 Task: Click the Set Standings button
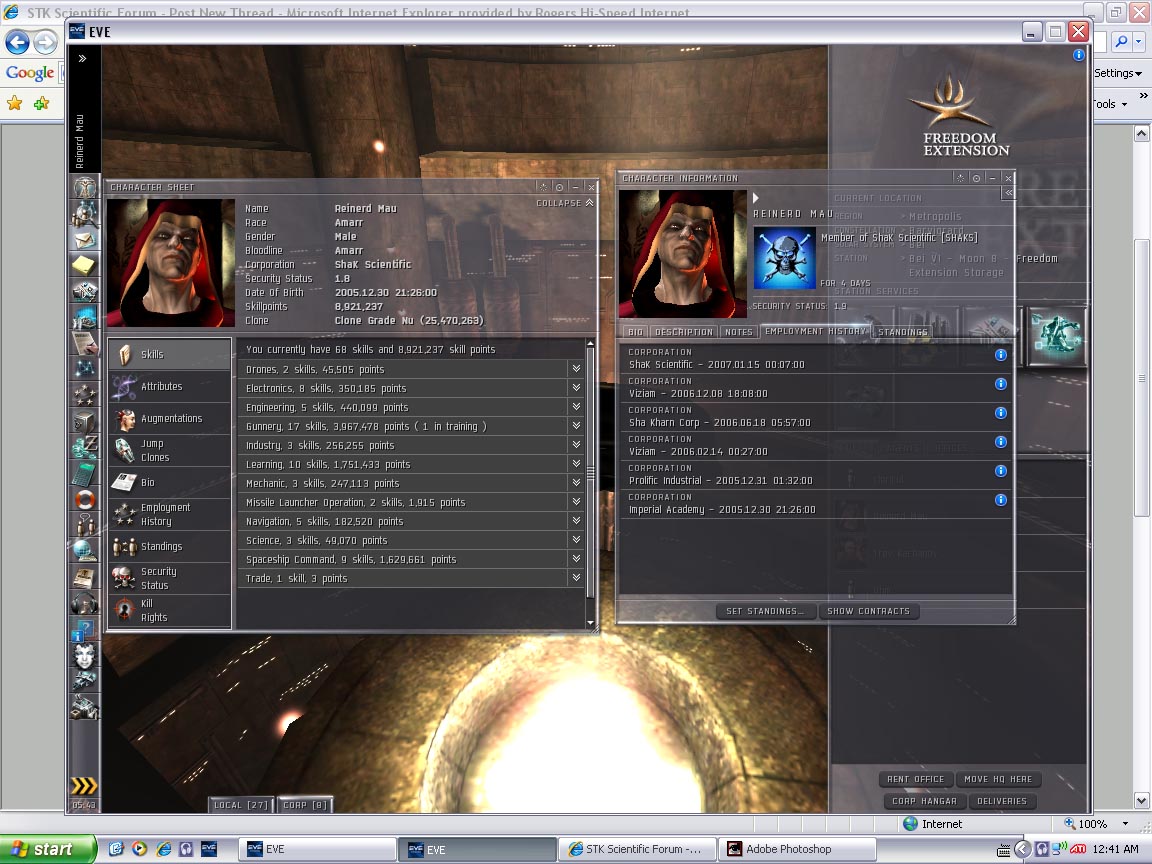pos(765,611)
